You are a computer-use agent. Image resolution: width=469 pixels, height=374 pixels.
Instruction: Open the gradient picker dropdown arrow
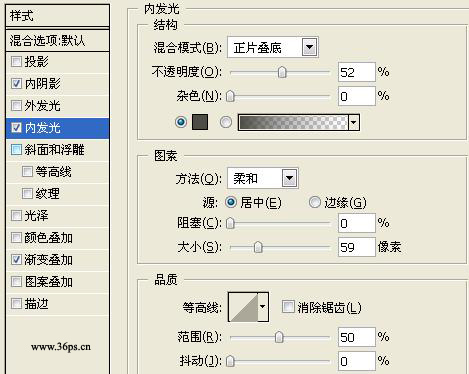354,122
